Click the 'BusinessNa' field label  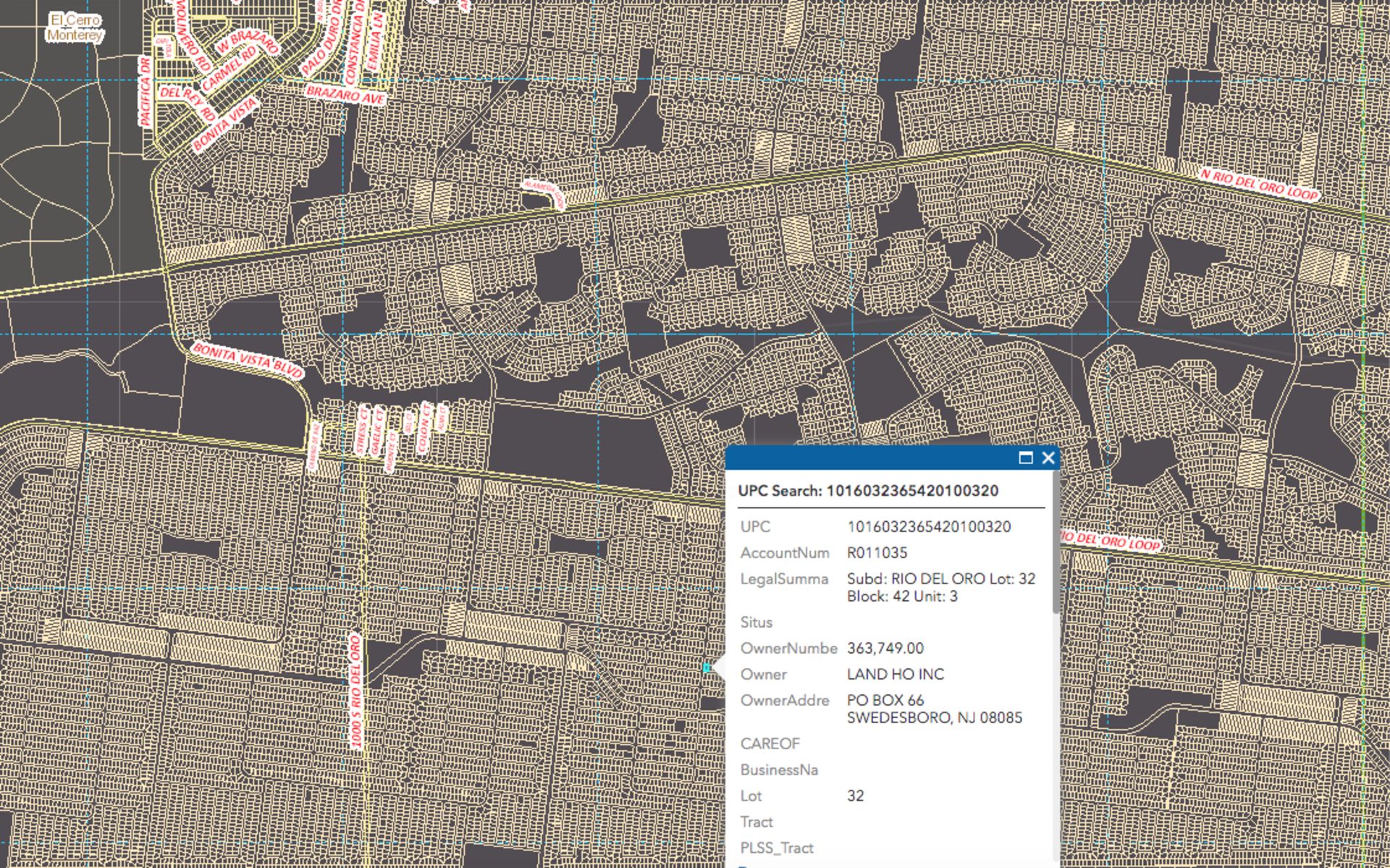(779, 770)
